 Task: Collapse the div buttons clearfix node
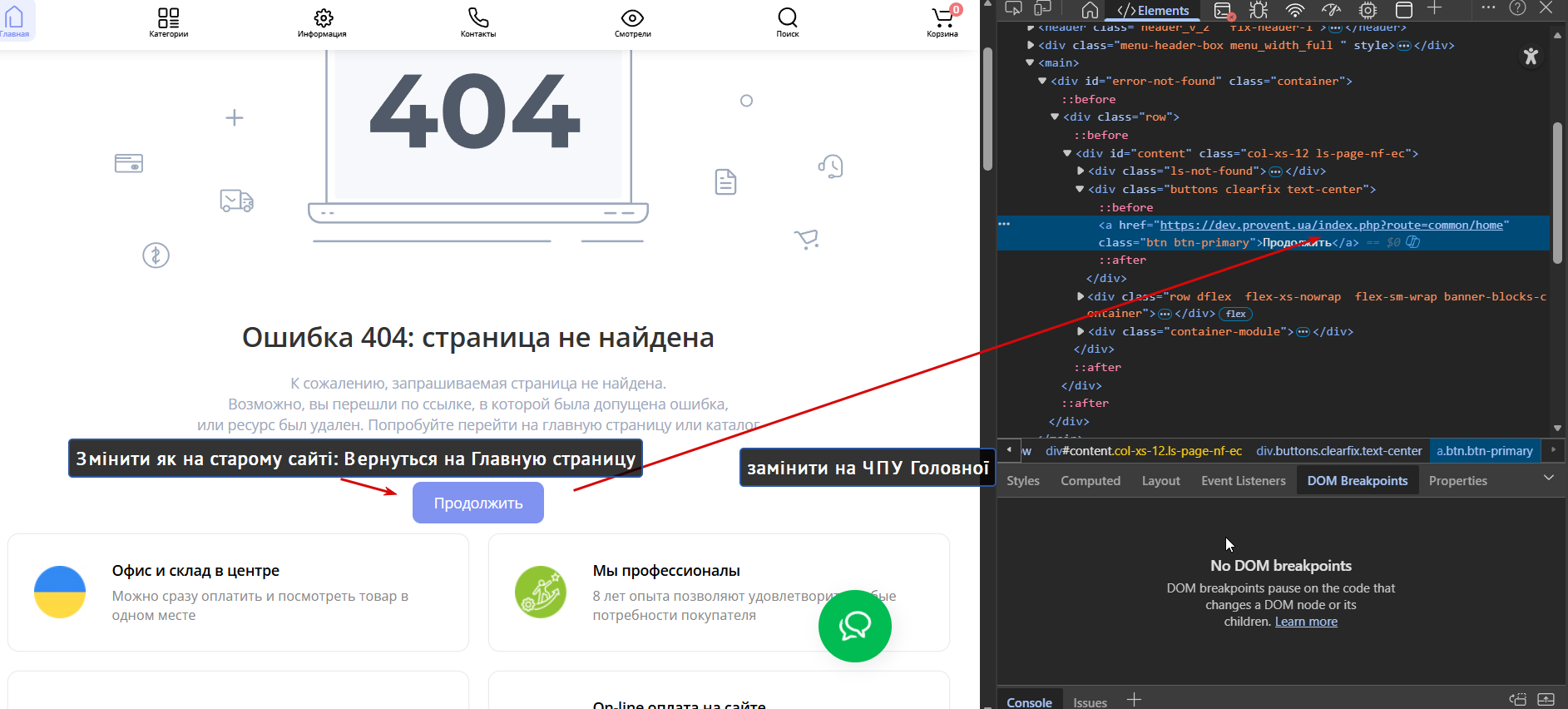pos(1080,189)
